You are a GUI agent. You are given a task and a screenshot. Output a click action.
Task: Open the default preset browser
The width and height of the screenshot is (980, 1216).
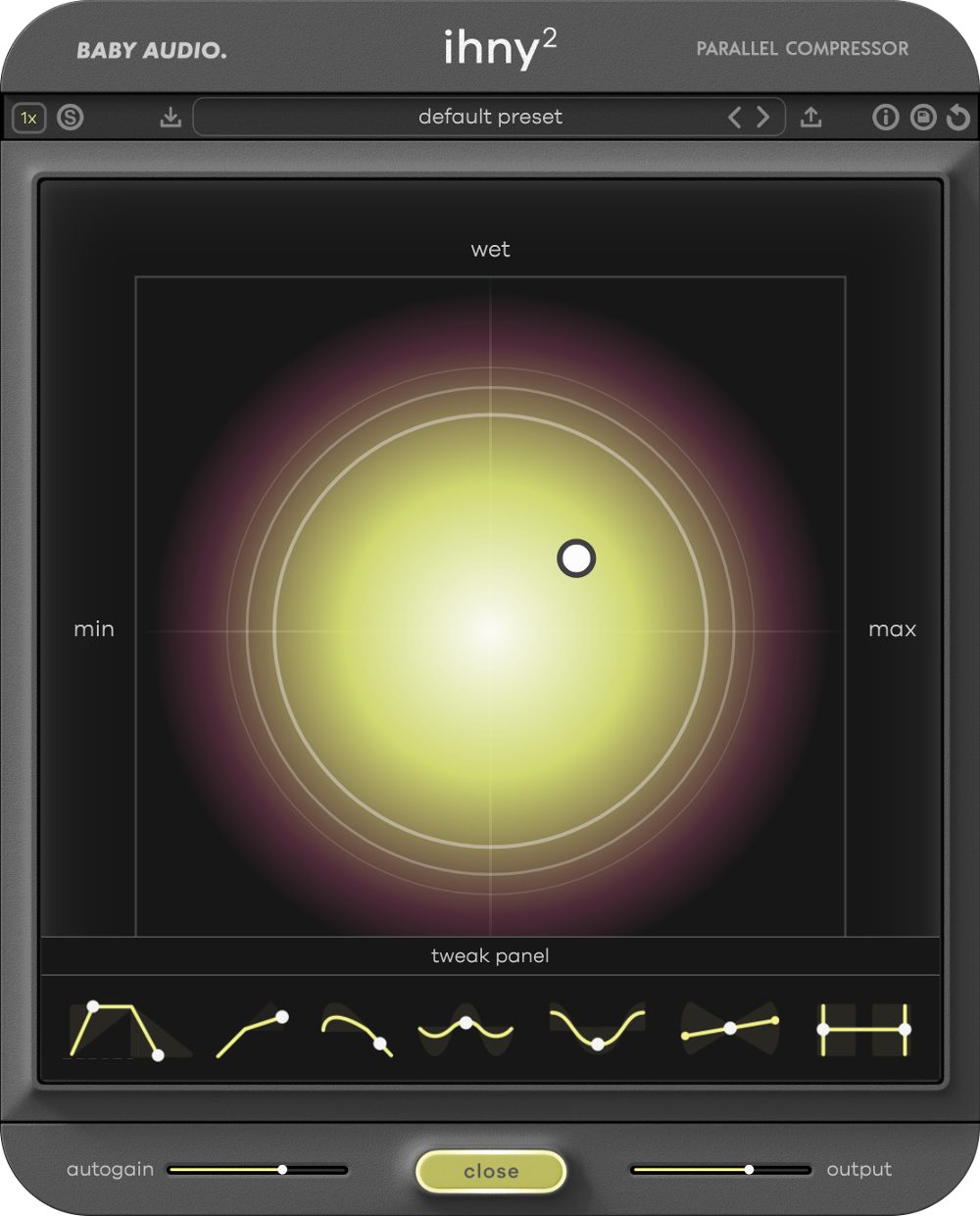[490, 117]
